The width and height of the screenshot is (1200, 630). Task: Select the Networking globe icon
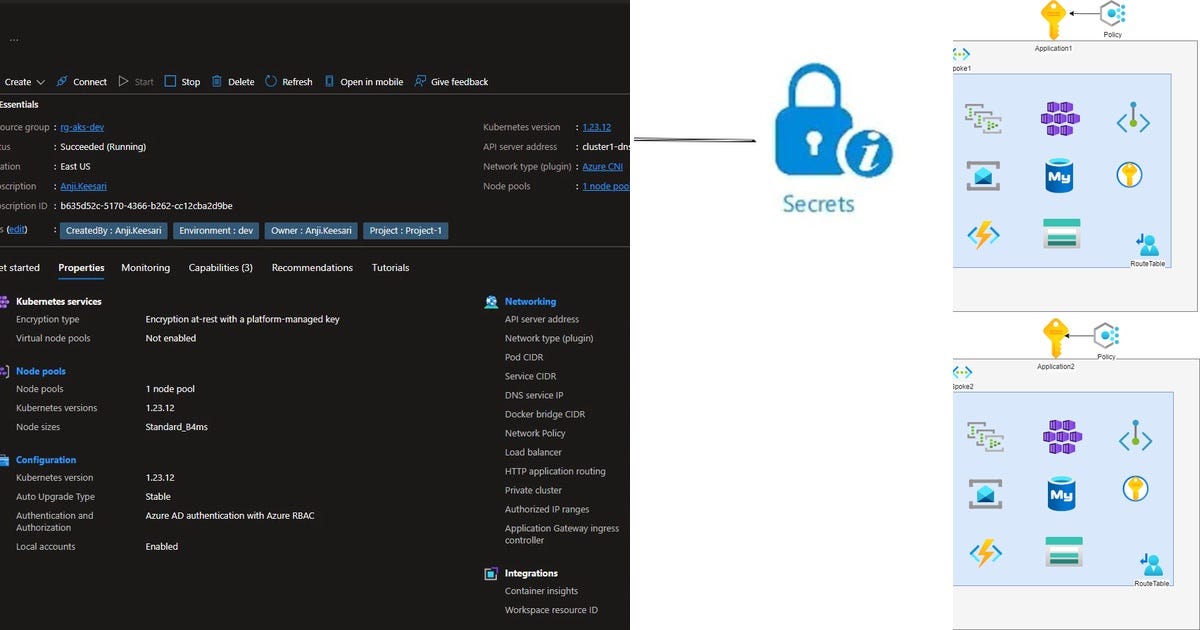coord(490,301)
